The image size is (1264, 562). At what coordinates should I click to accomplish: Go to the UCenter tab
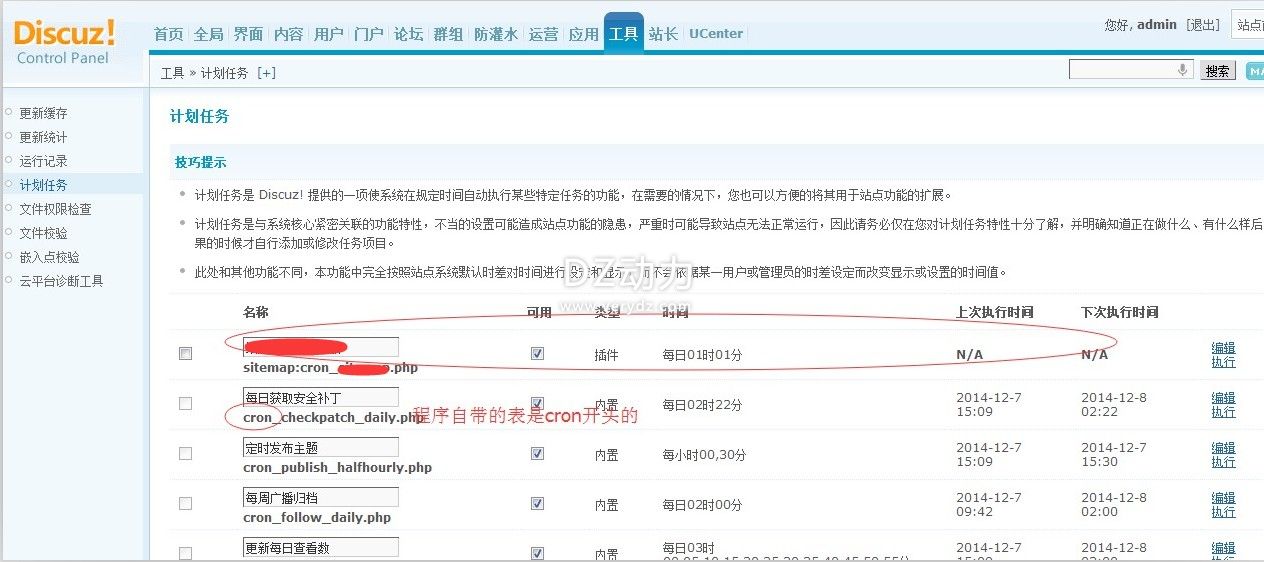pyautogui.click(x=716, y=34)
